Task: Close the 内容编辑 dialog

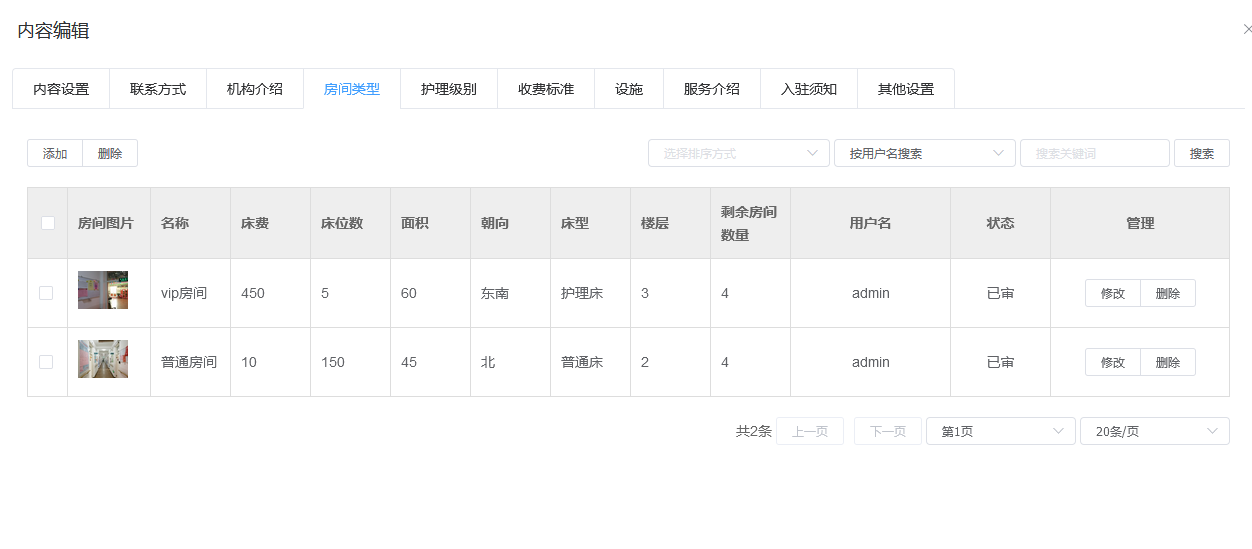Action: [x=1246, y=30]
